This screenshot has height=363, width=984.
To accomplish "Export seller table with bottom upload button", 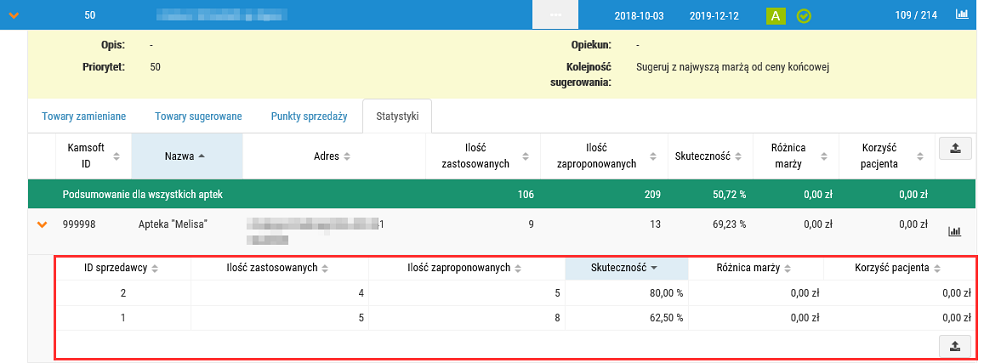I will pos(955,345).
